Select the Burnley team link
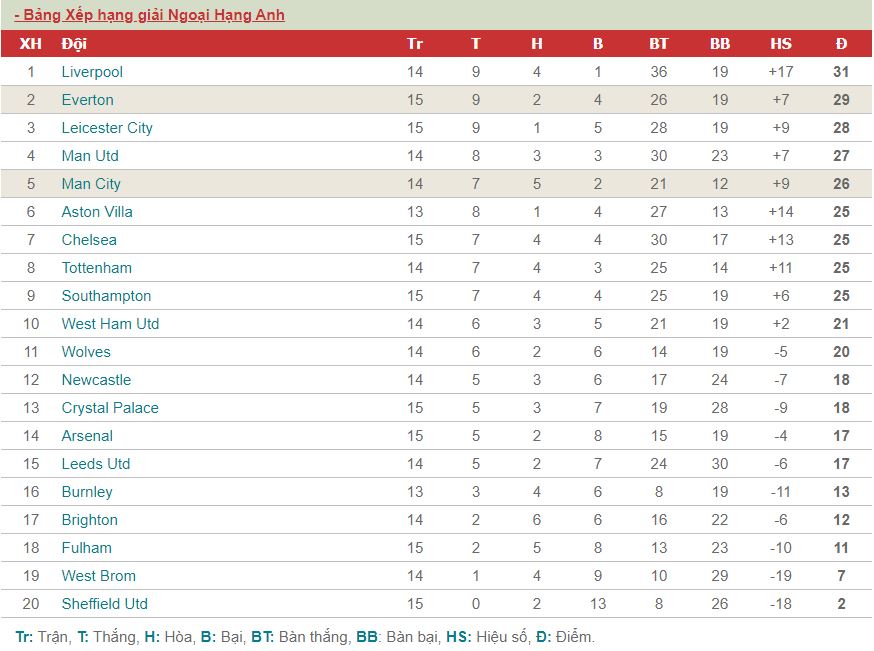This screenshot has height=651, width=874. click(x=87, y=492)
